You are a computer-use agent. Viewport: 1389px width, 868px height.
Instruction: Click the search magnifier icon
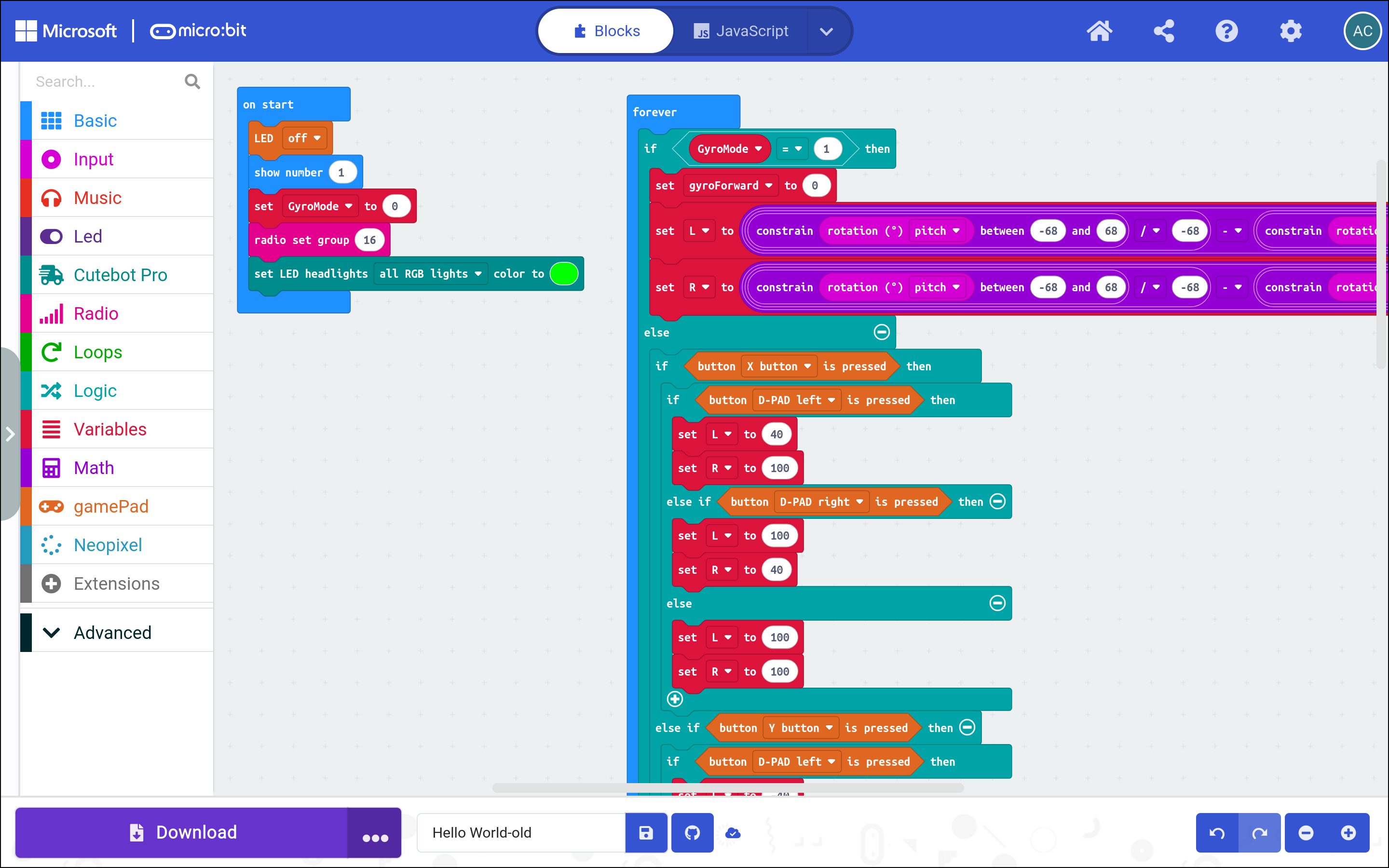[192, 81]
